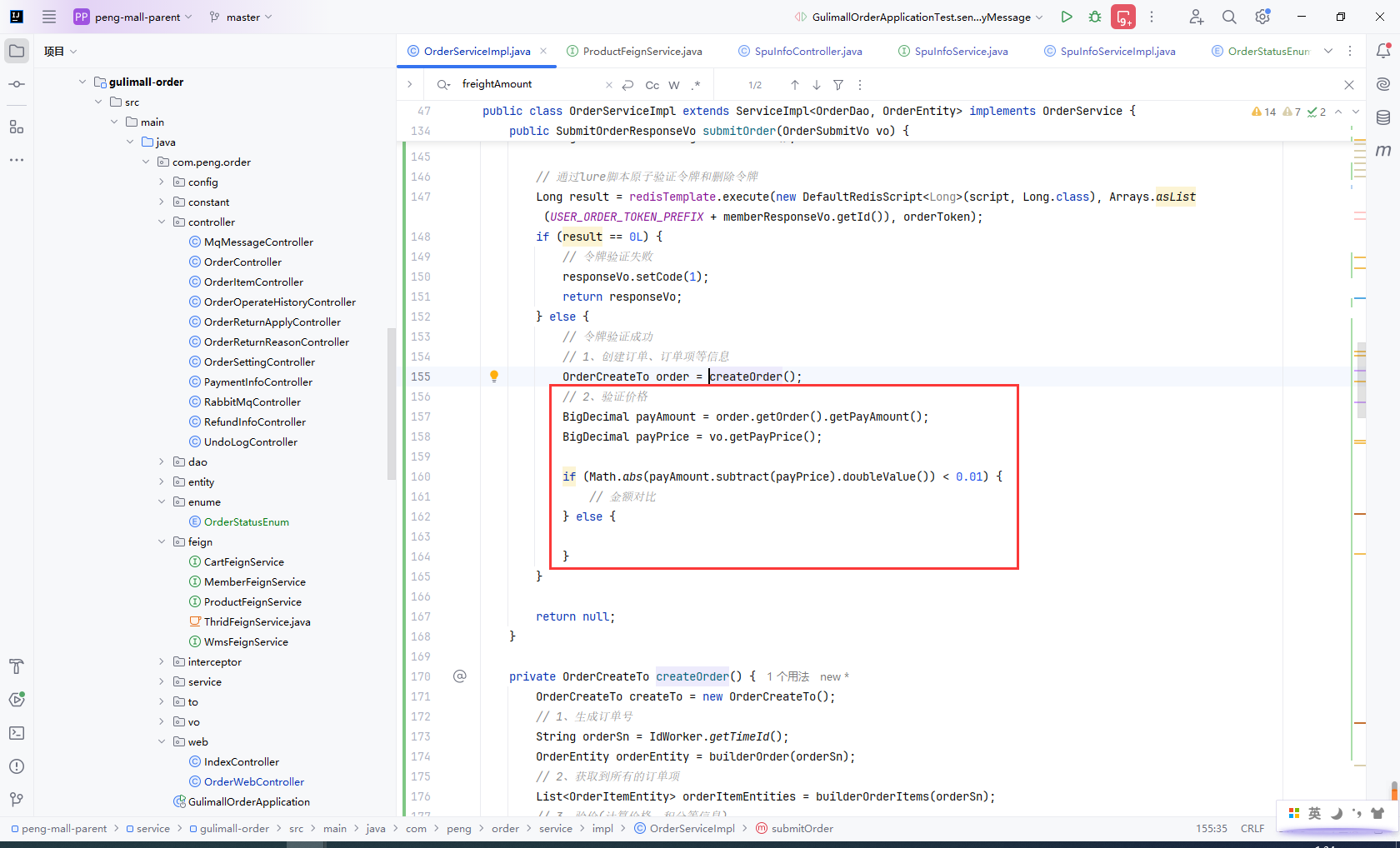Open the 项目 view dropdown
The width and height of the screenshot is (1400, 848).
click(x=61, y=51)
